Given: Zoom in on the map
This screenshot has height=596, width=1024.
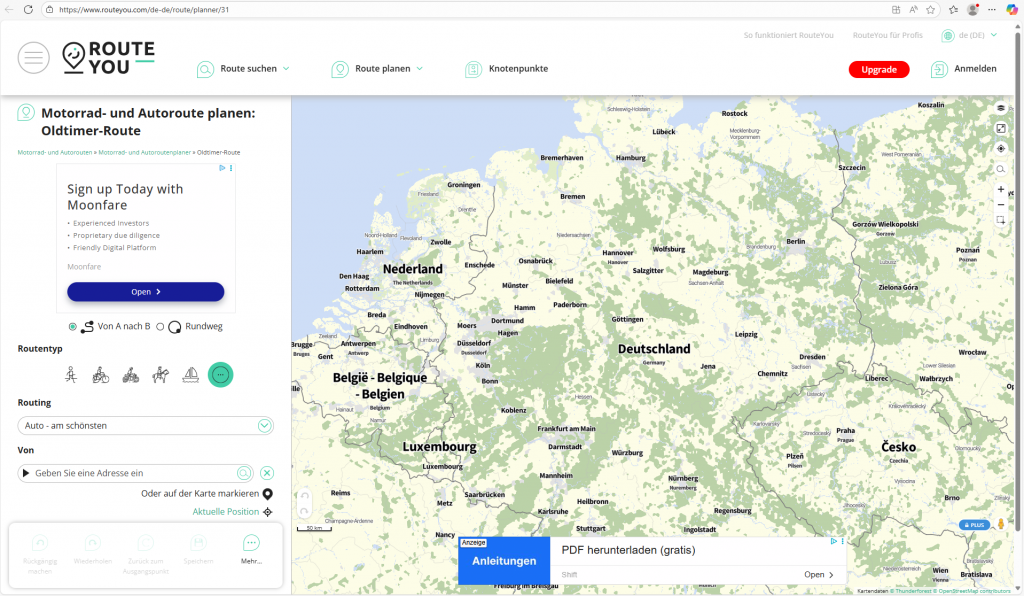Looking at the screenshot, I should 1001,189.
